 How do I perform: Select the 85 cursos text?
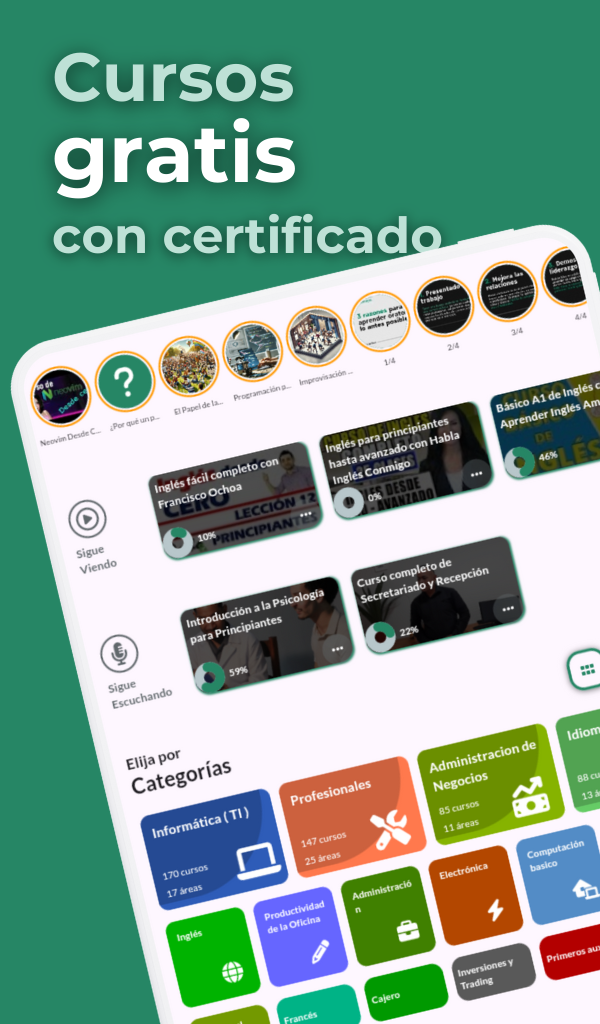tap(459, 807)
